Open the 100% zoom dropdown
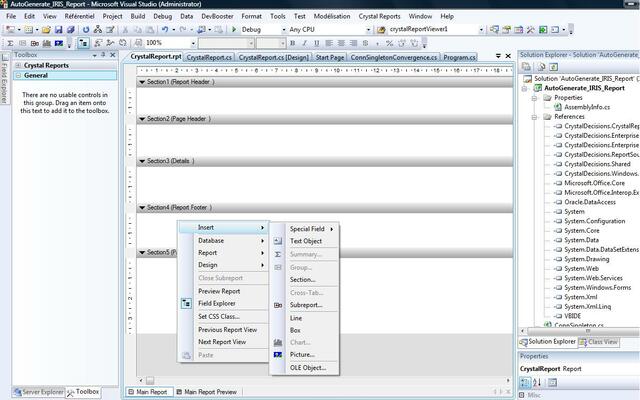This screenshot has height=400, width=640. pos(193,43)
